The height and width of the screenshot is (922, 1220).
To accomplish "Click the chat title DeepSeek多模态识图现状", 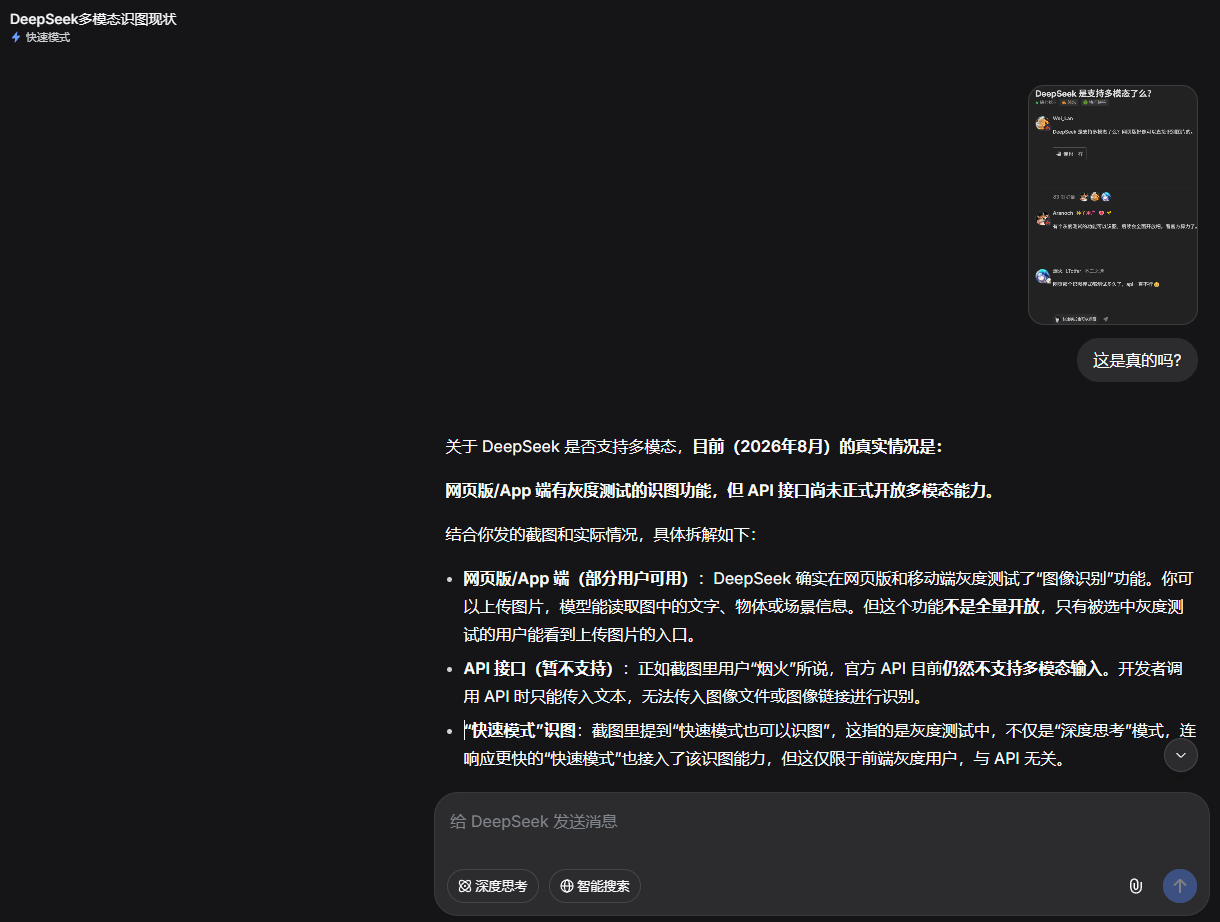I will 93,19.
